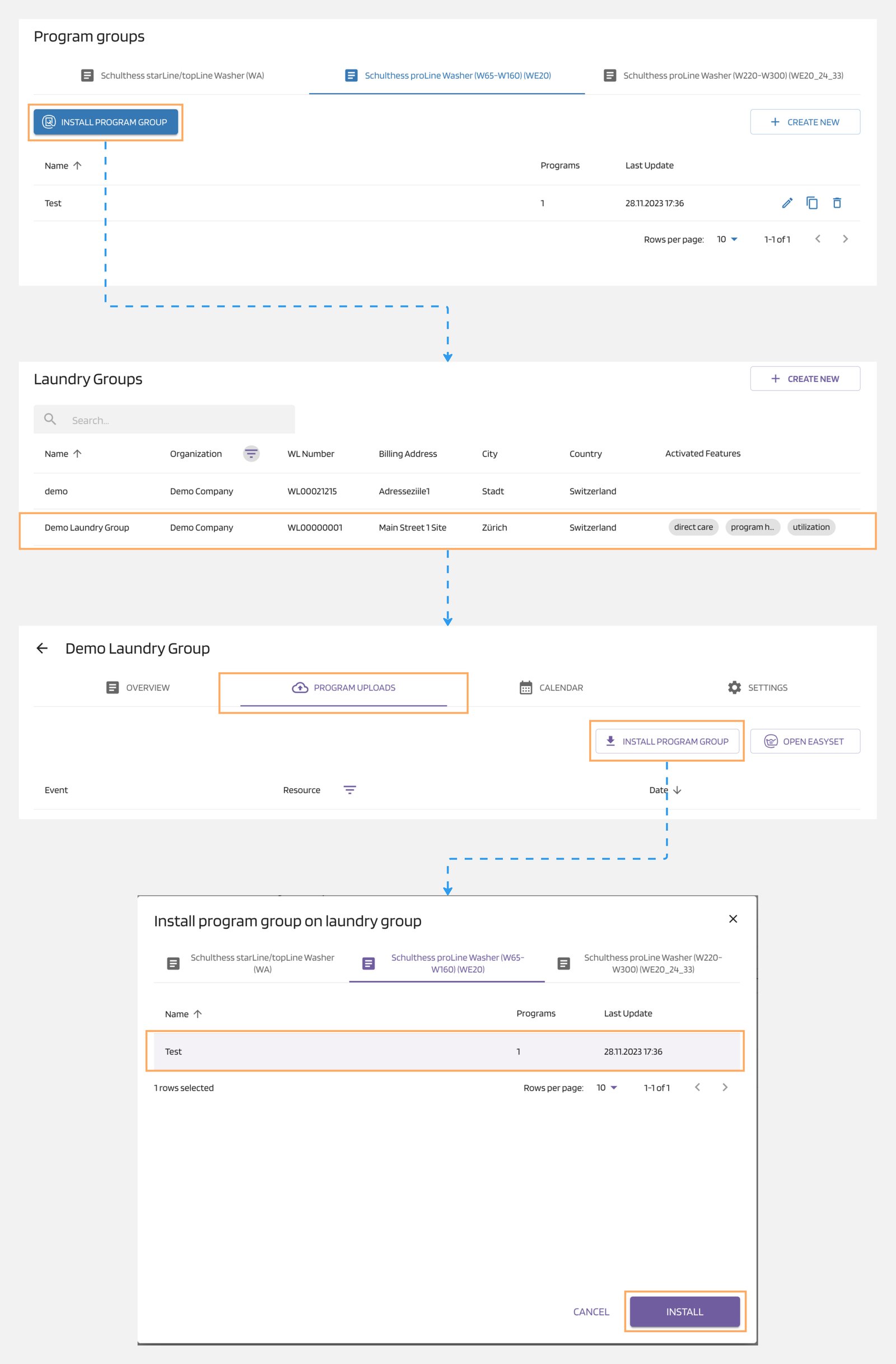Click the edit pencil icon for Test row

coord(787,203)
